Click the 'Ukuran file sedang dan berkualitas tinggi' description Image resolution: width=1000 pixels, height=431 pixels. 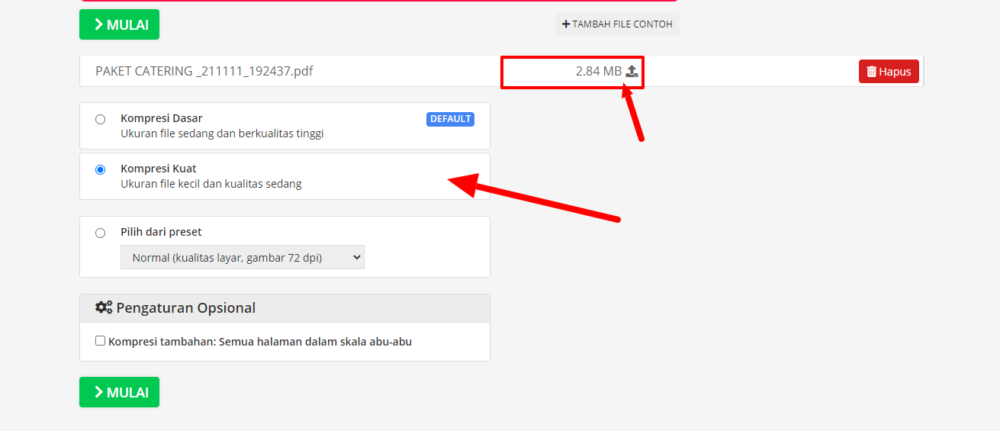point(222,133)
